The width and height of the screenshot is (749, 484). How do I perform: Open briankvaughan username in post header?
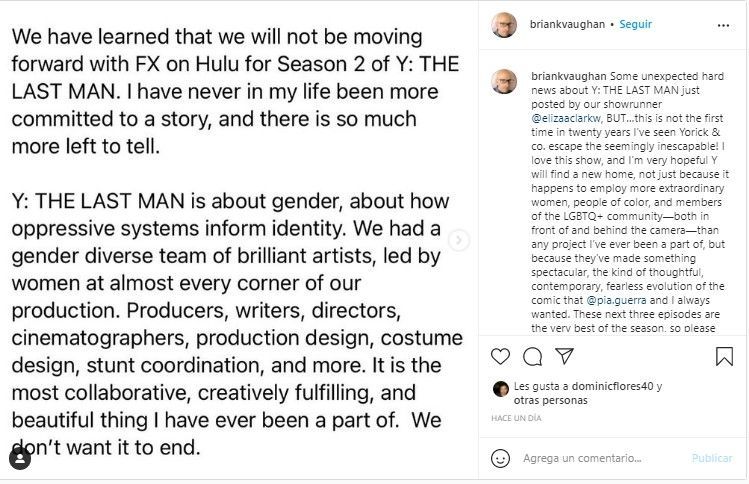click(x=562, y=25)
